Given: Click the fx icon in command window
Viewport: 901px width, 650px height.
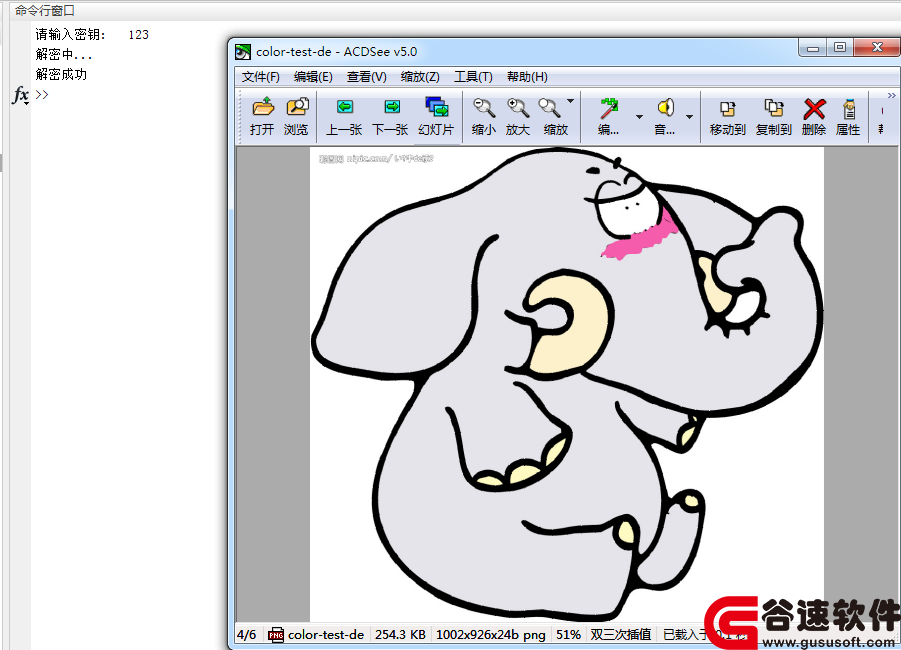Looking at the screenshot, I should [x=21, y=95].
